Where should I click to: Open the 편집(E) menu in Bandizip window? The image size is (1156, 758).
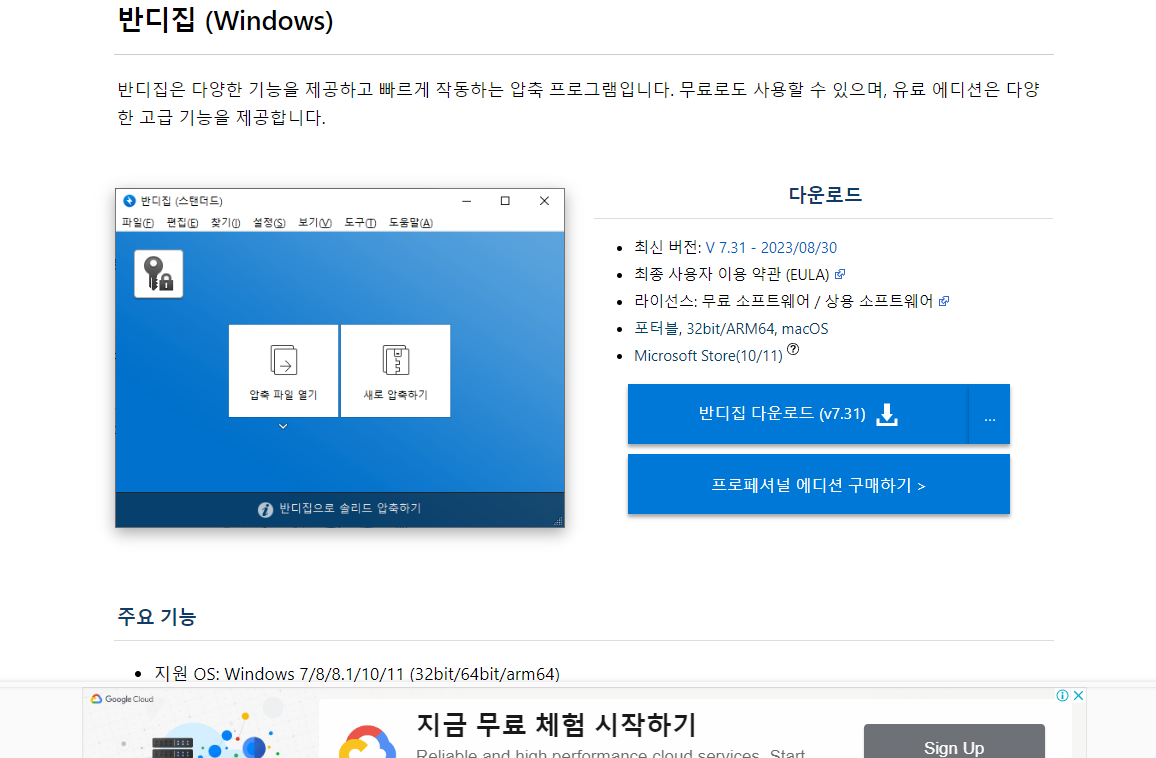[182, 223]
